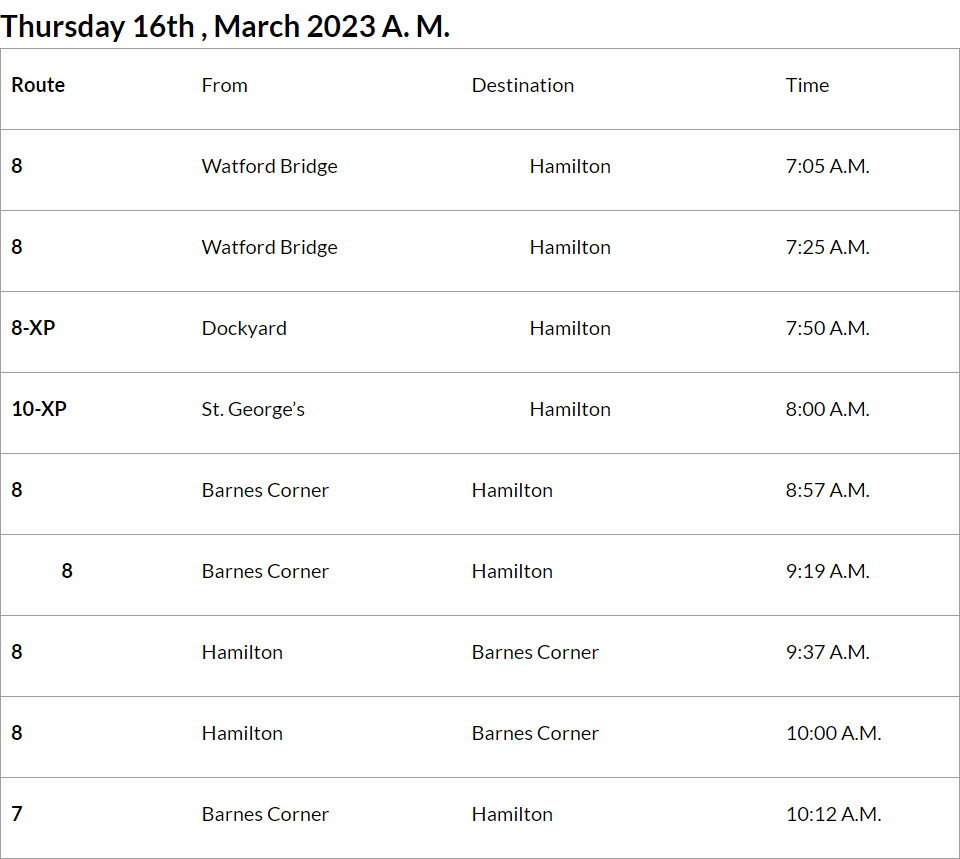Select the route 7 cell
This screenshot has width=960, height=859.
(x=17, y=815)
